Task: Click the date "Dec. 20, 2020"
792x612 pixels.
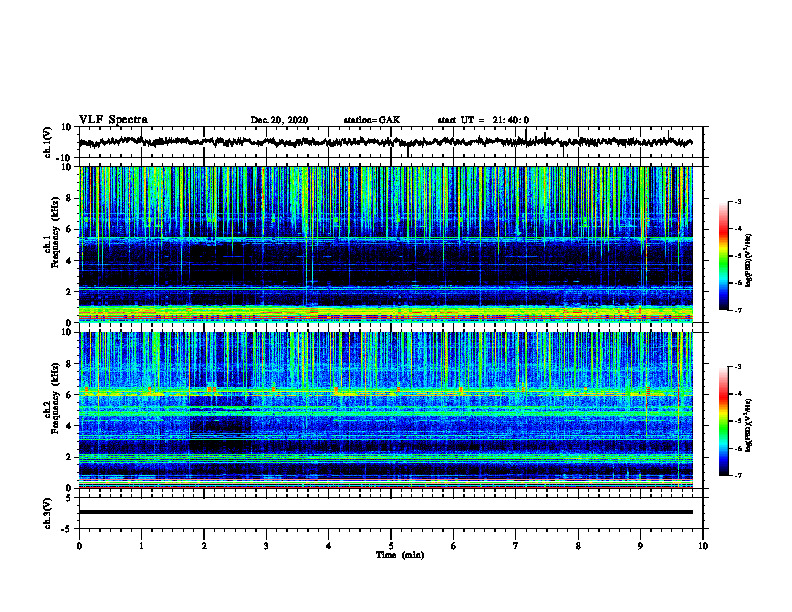Action: [x=279, y=120]
